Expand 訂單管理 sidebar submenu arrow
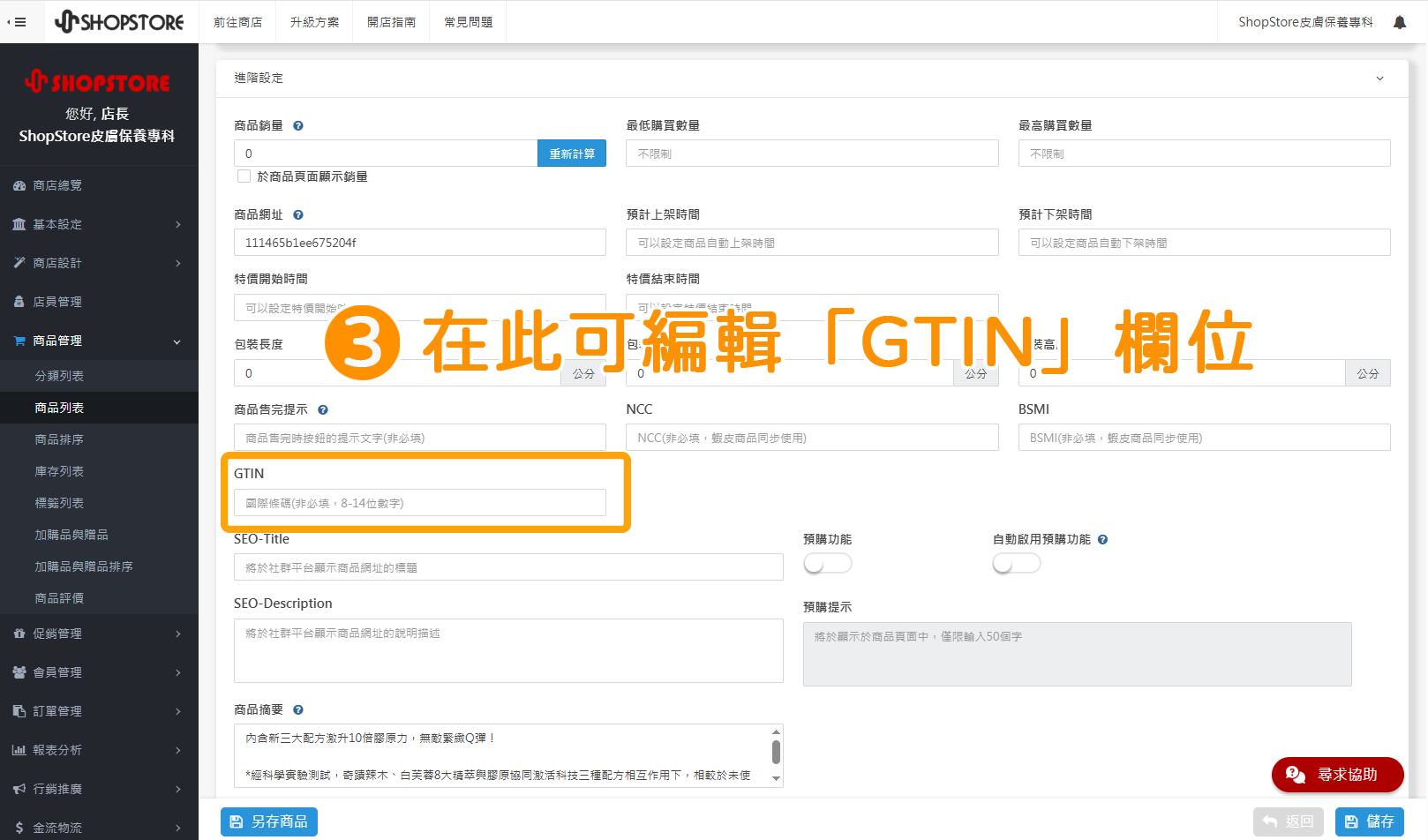Image resolution: width=1428 pixels, height=840 pixels. pos(178,712)
